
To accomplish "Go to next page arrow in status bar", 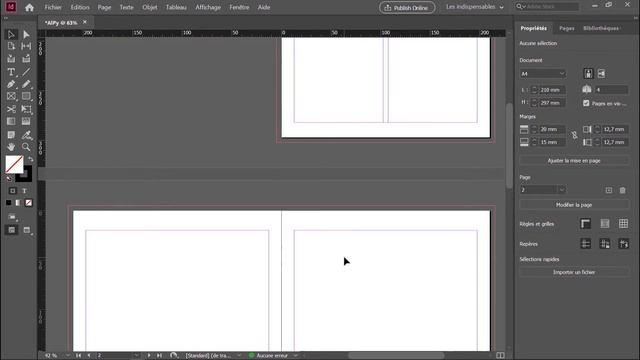I will 149,356.
